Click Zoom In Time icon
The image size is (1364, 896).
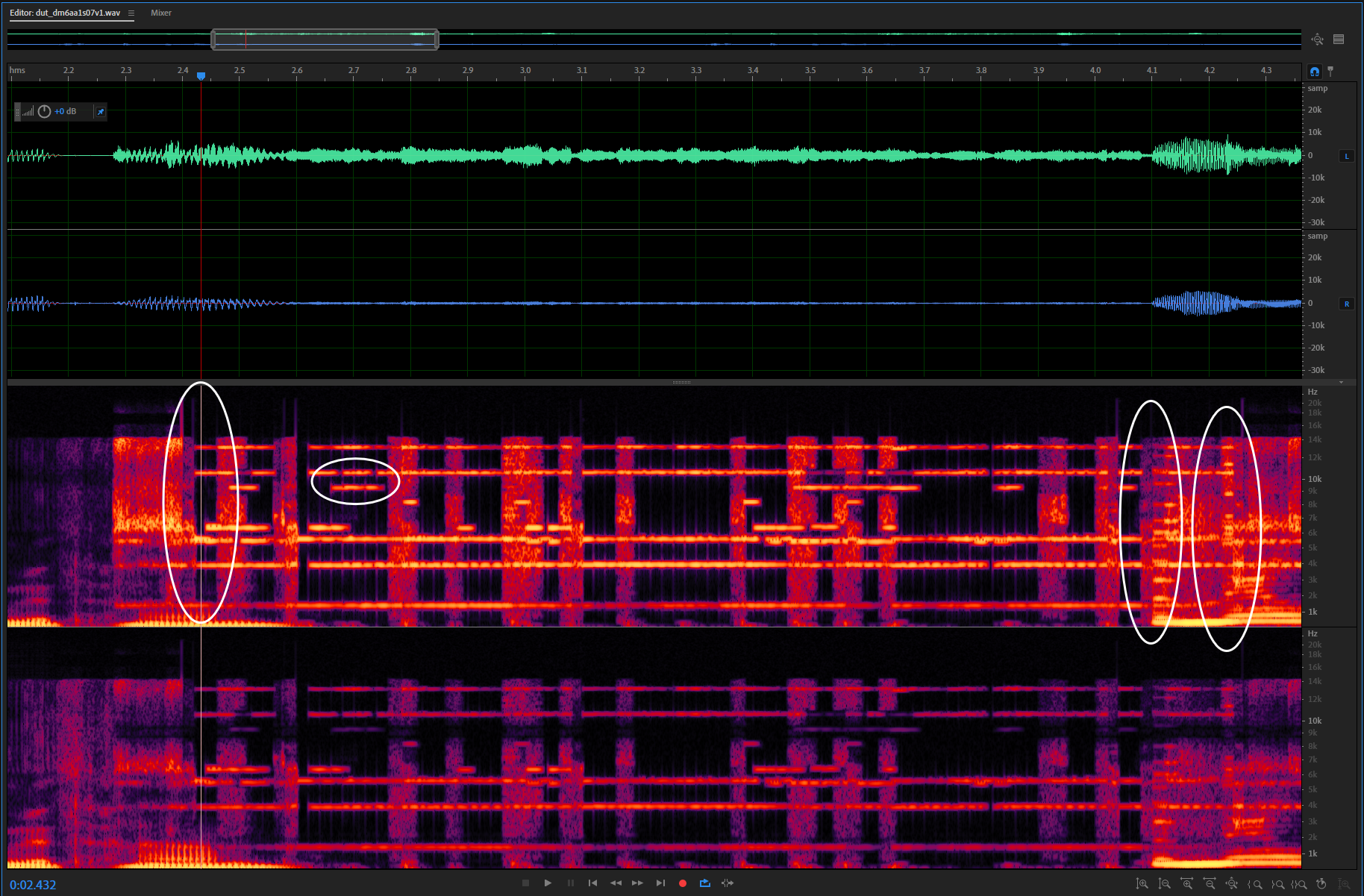point(1186,884)
